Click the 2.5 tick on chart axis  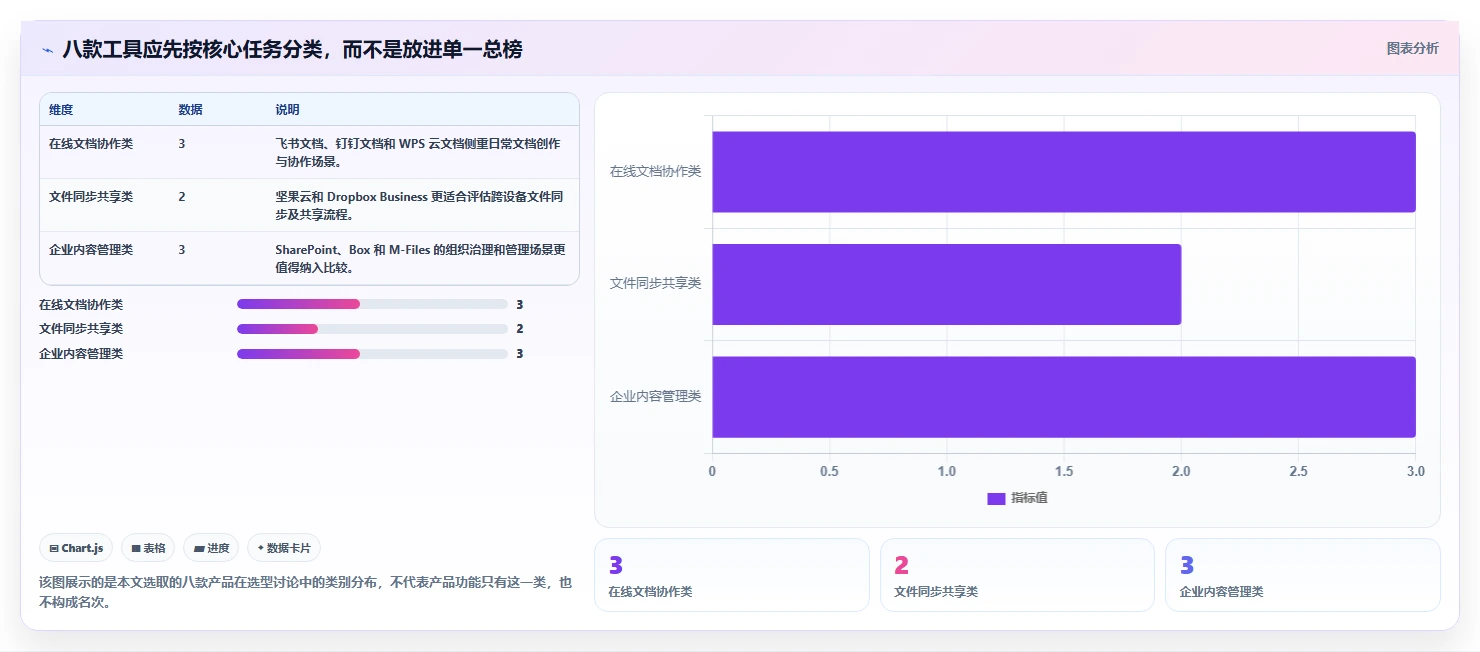point(1298,471)
